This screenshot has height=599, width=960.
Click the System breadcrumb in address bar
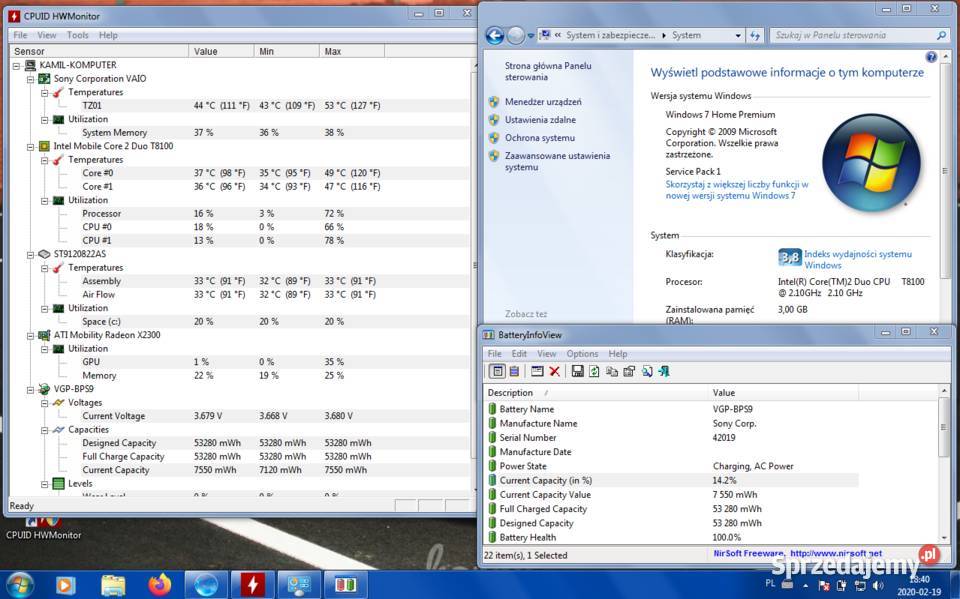click(x=686, y=36)
